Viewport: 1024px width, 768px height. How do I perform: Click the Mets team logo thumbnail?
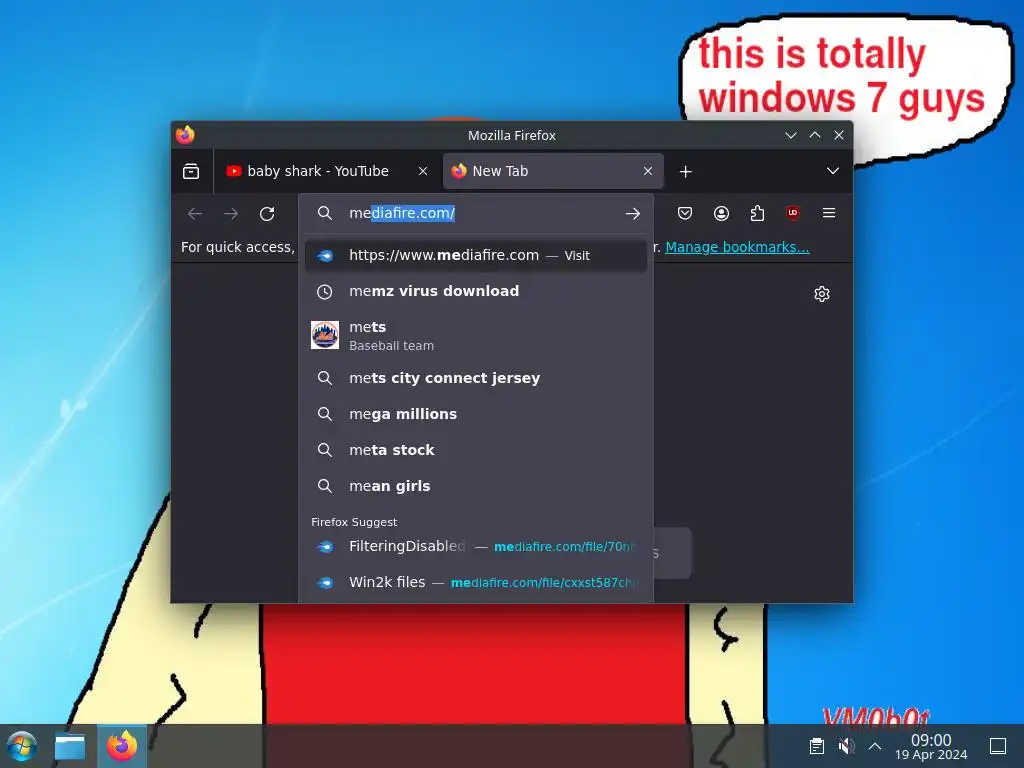(325, 335)
